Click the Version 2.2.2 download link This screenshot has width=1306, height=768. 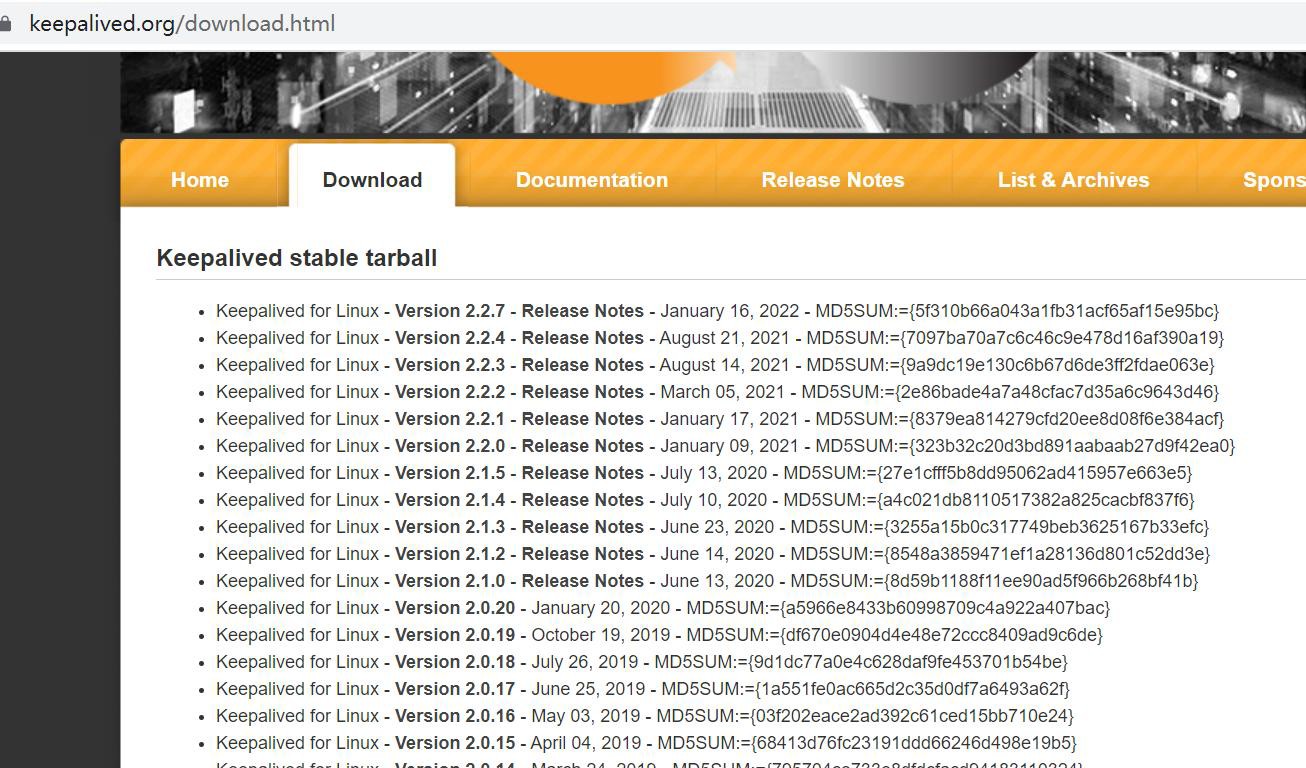[450, 392]
